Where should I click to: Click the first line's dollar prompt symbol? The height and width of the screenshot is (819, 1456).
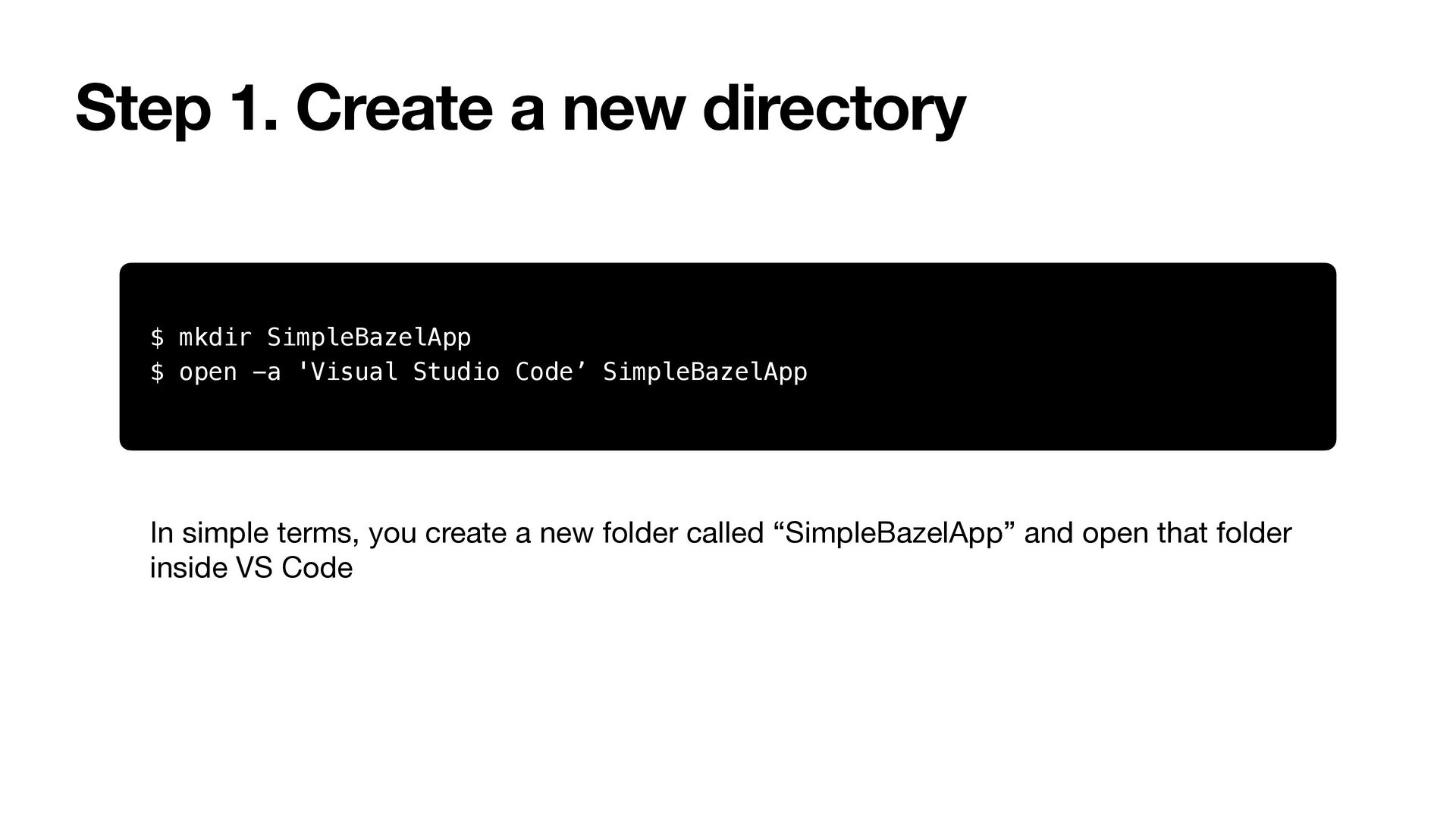[157, 337]
